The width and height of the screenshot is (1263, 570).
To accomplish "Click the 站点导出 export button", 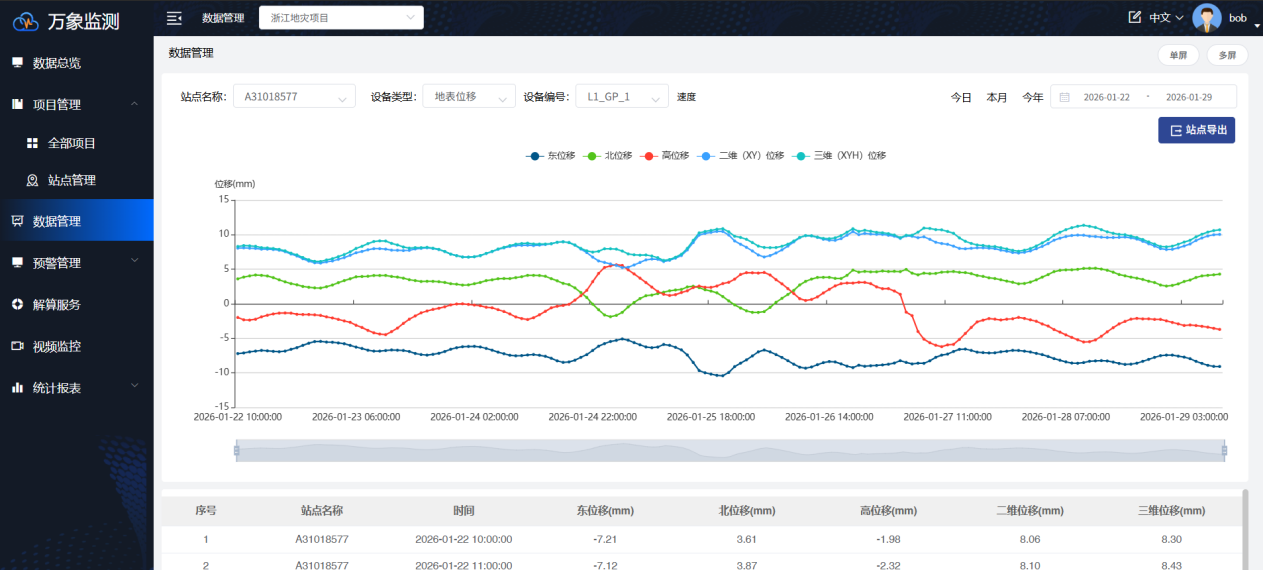I will (1196, 131).
